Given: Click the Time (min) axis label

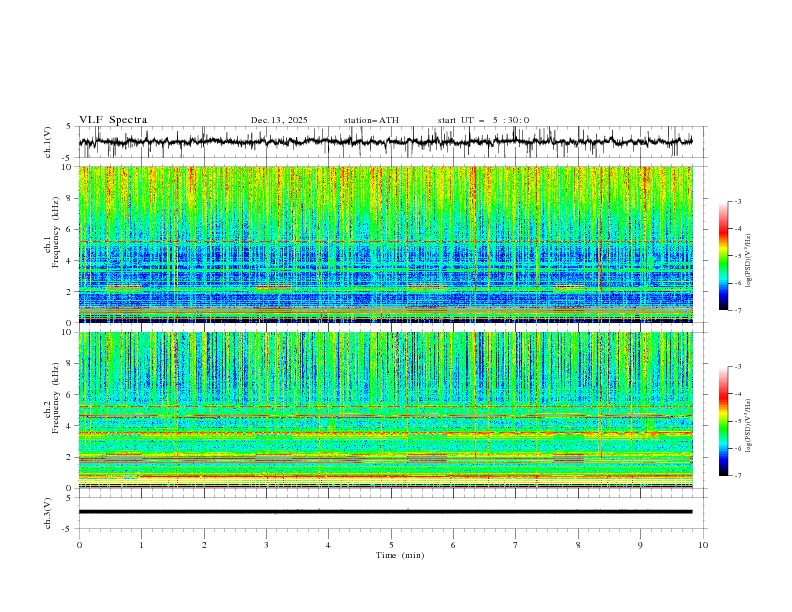Looking at the screenshot, I should click(399, 554).
